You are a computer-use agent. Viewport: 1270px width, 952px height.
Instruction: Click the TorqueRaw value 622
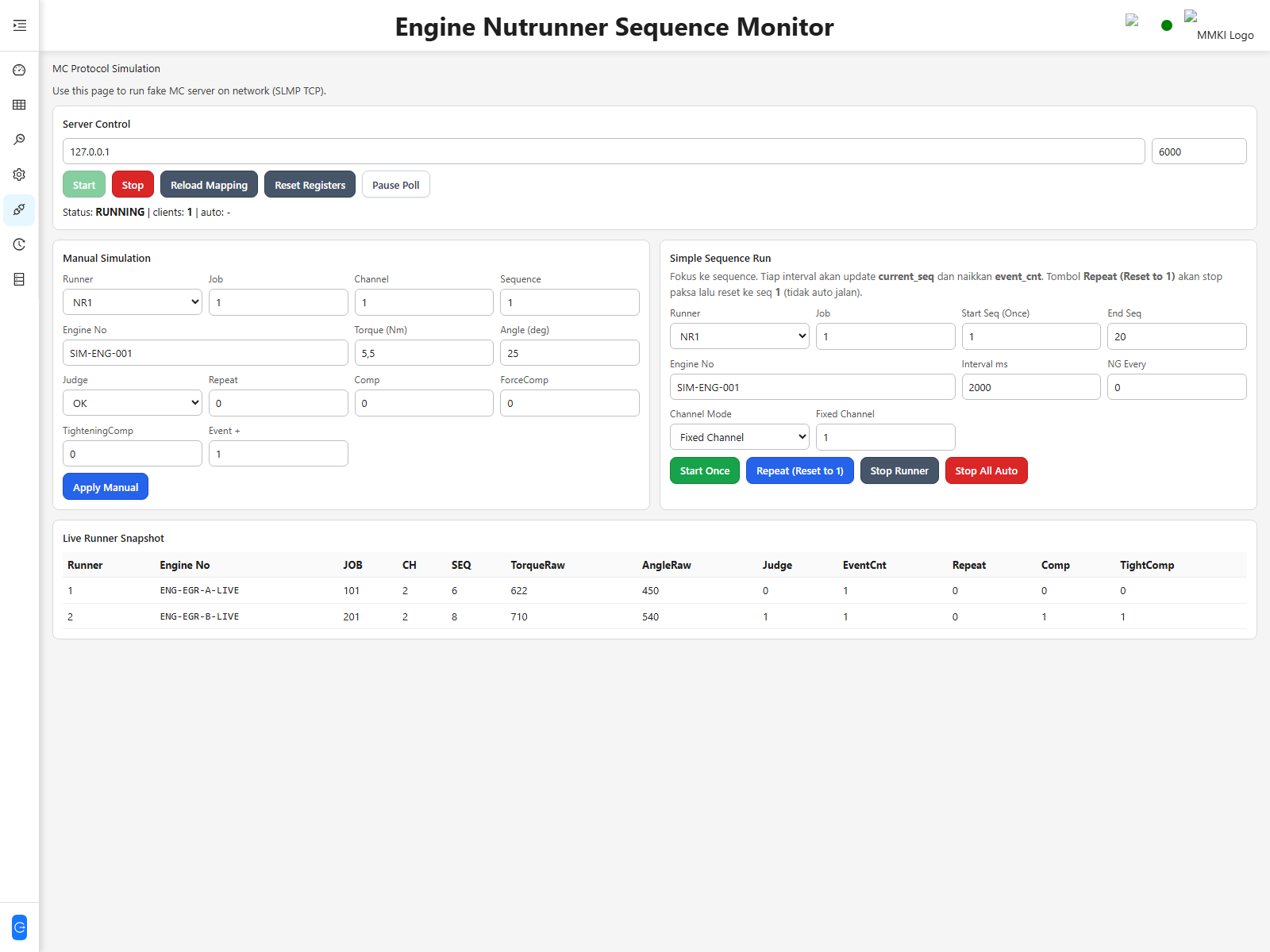[519, 590]
